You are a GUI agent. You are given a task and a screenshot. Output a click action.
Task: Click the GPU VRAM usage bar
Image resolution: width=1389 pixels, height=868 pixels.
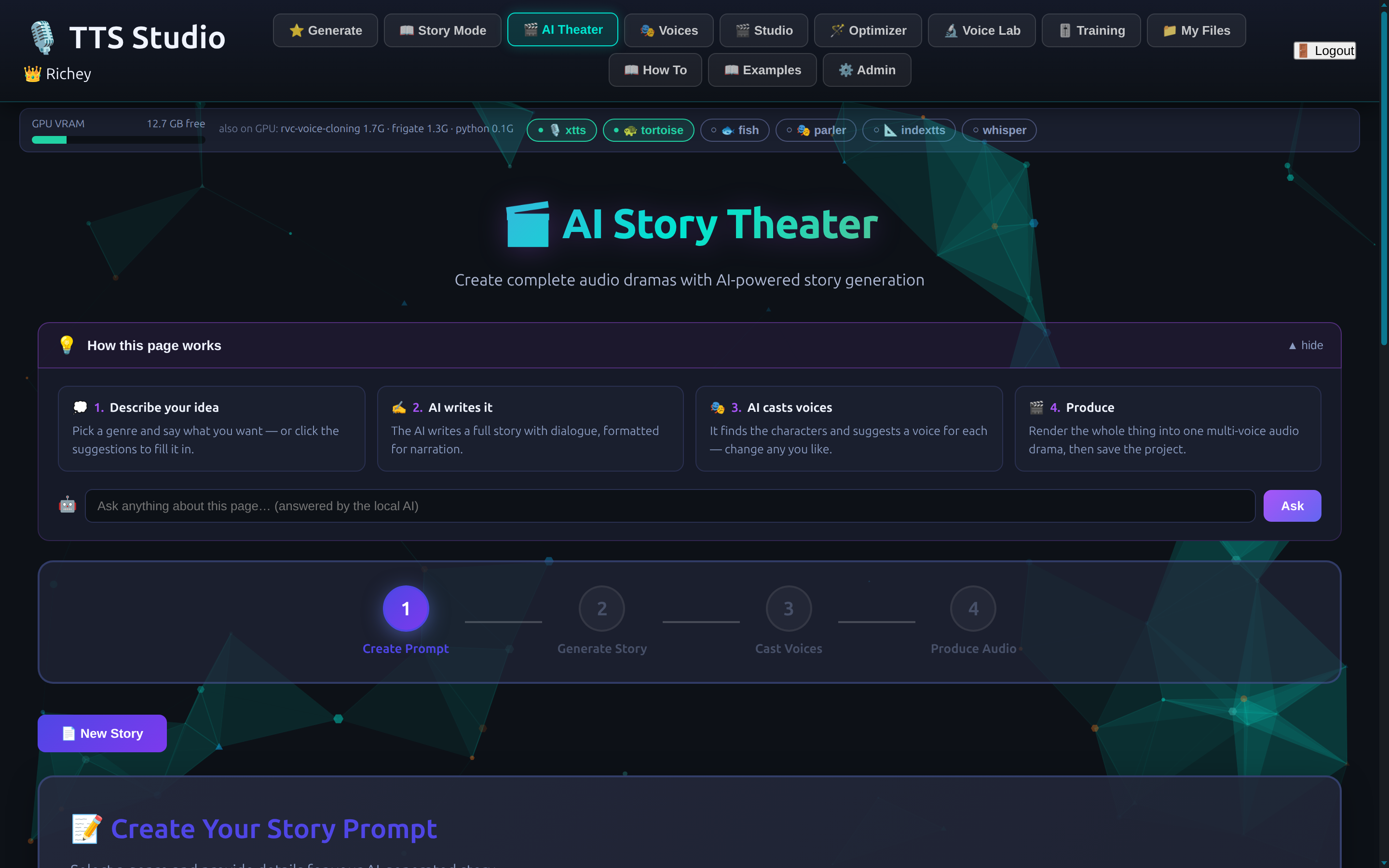(118, 140)
